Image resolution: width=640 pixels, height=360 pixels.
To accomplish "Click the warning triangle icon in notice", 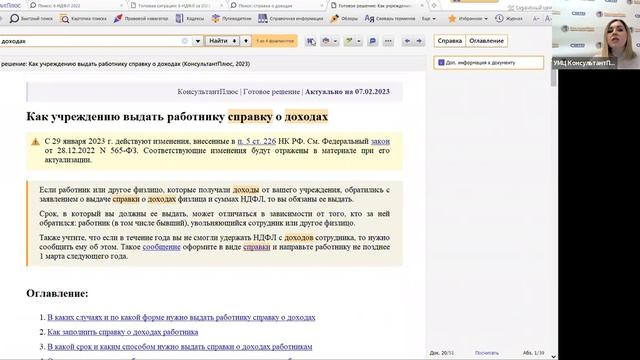I will coord(36,142).
